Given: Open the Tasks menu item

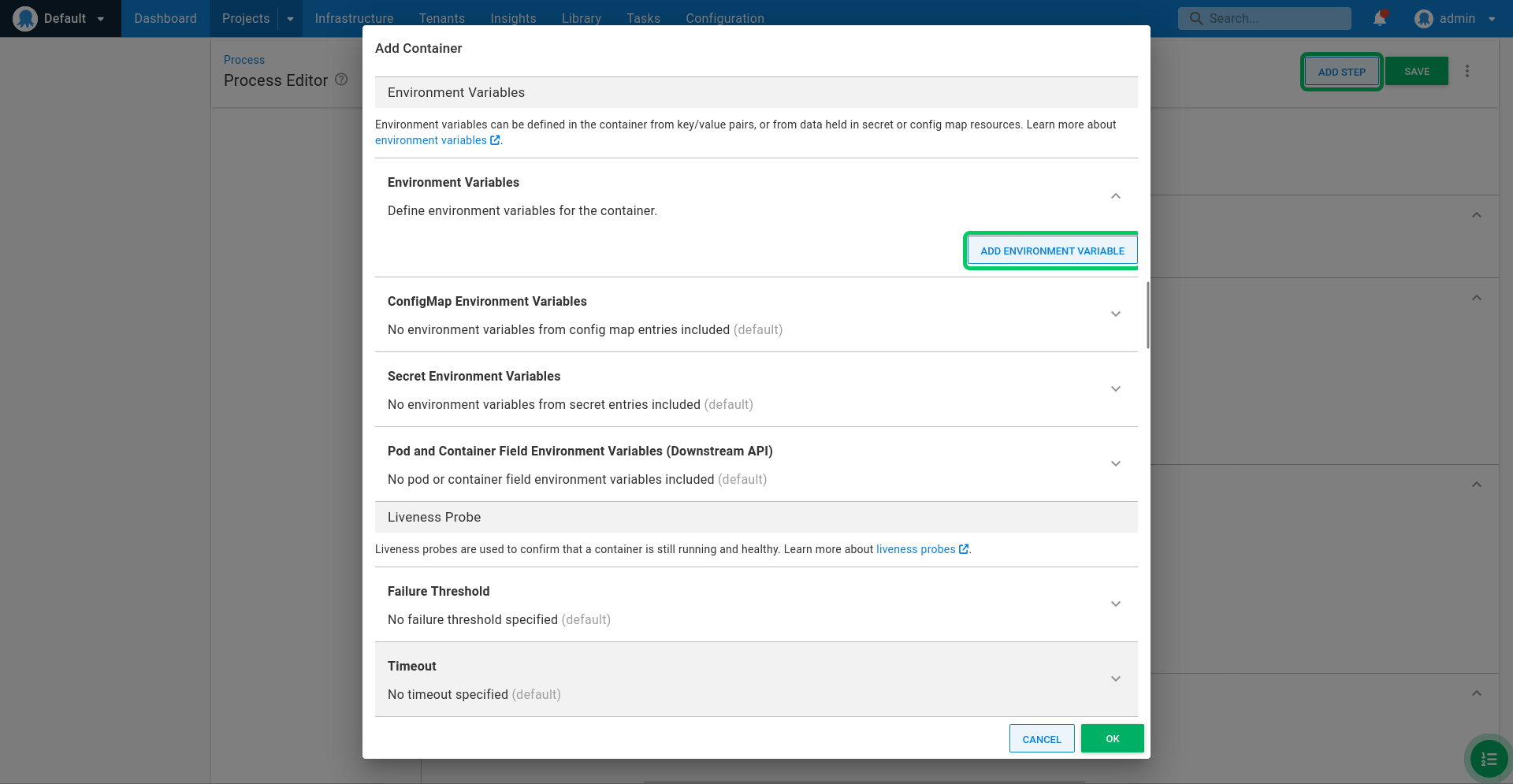Looking at the screenshot, I should (643, 18).
